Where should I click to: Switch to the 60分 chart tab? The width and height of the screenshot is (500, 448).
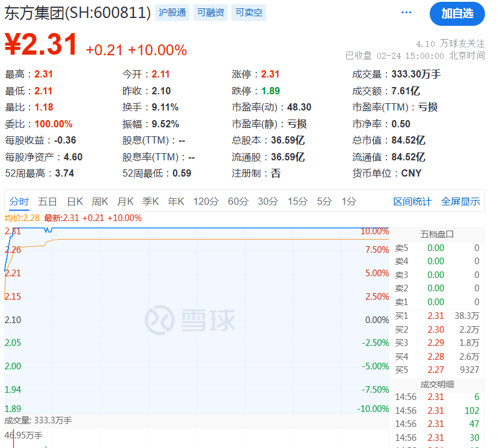point(238,201)
